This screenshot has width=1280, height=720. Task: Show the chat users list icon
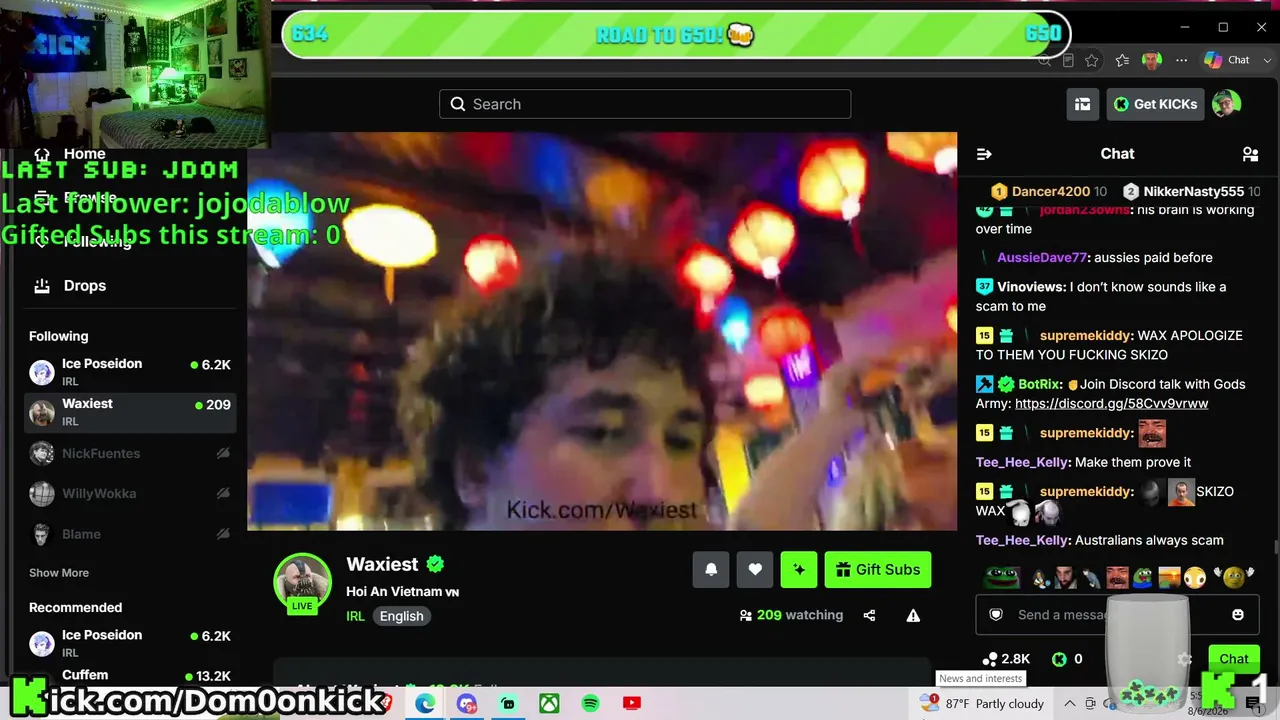click(1250, 154)
